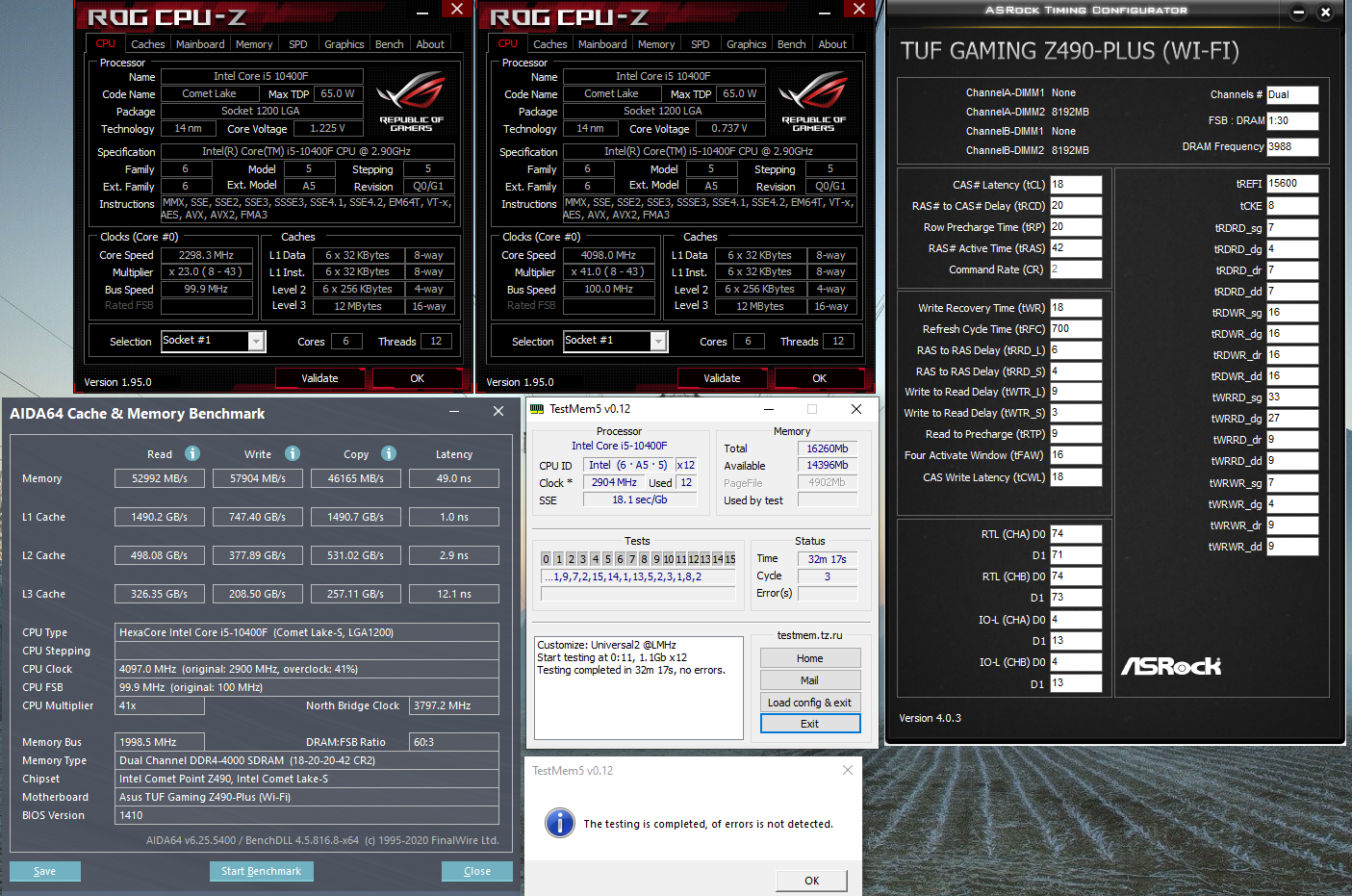Click the FSB : DRAM field showing 1:30
Screen dimensions: 1352x896
1292,120
